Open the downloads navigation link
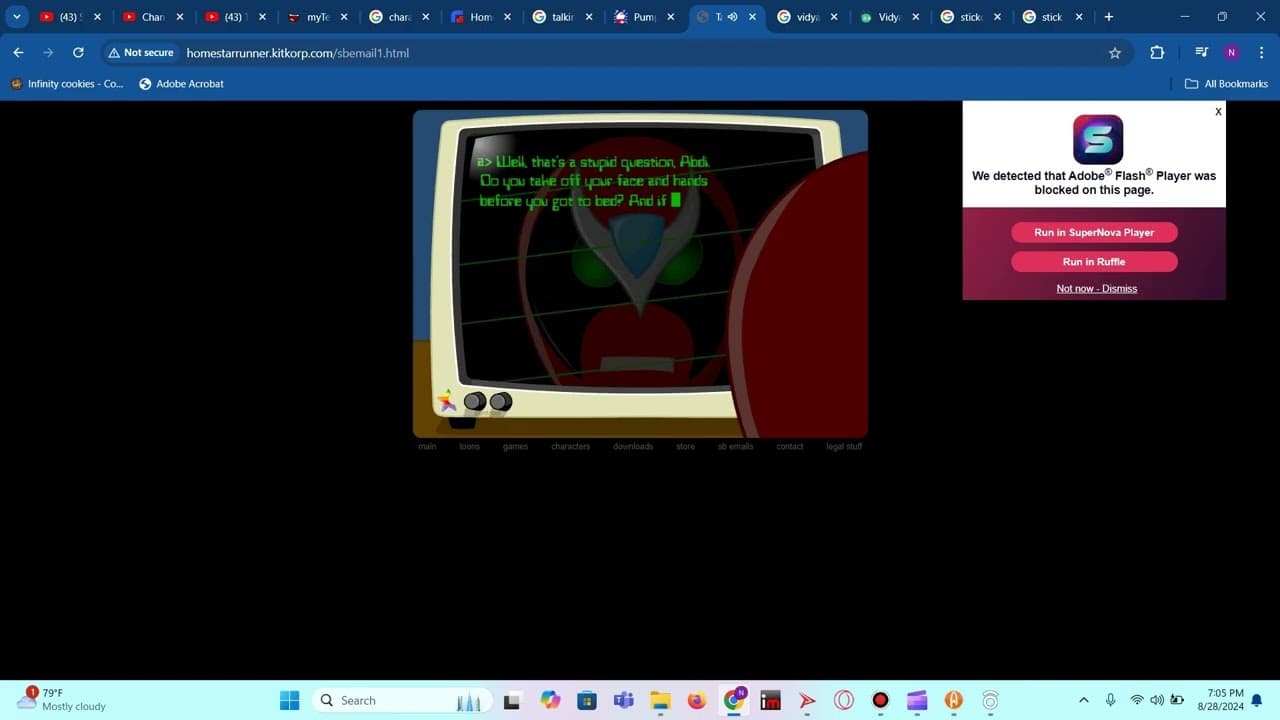 tap(633, 446)
